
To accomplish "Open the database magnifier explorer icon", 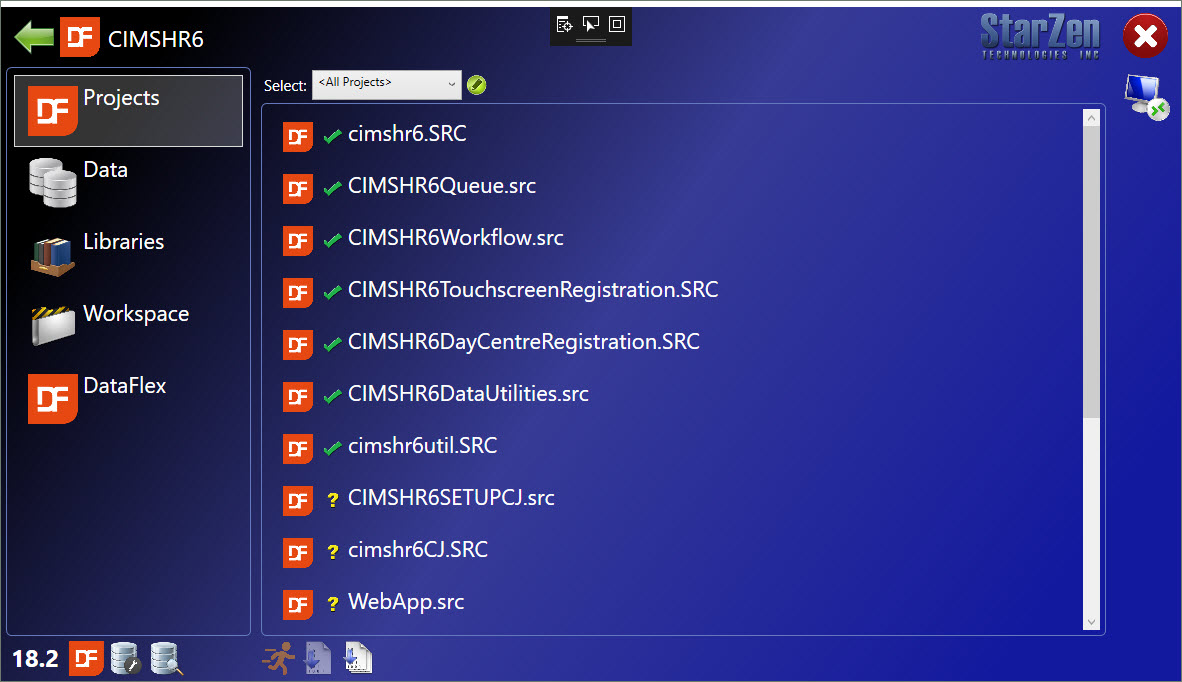I will 166,659.
